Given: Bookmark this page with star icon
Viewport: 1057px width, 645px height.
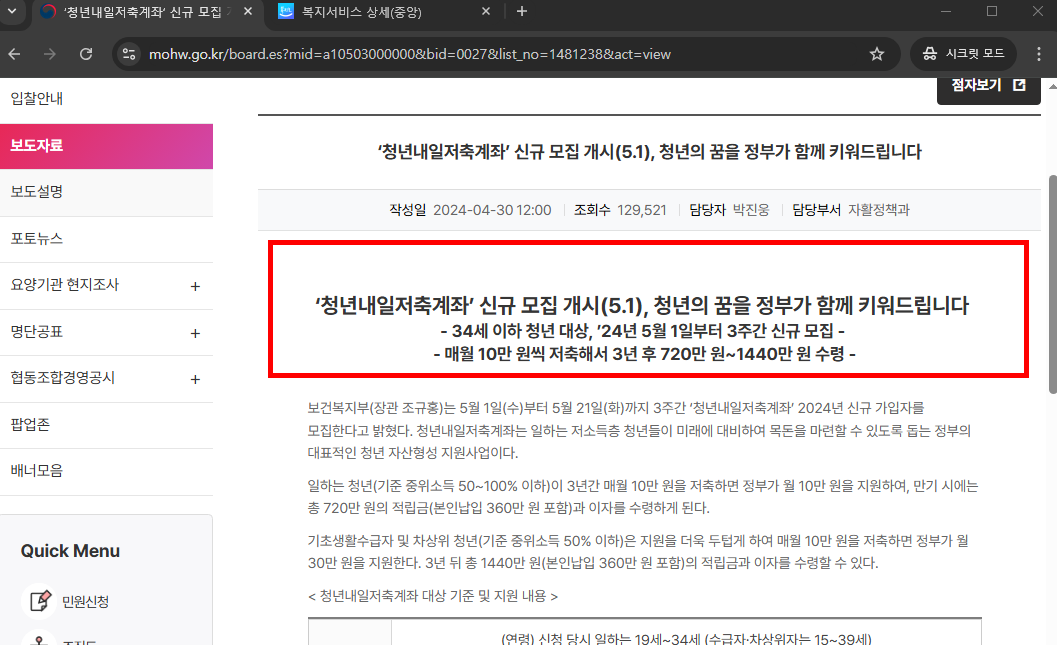Looking at the screenshot, I should click(876, 54).
